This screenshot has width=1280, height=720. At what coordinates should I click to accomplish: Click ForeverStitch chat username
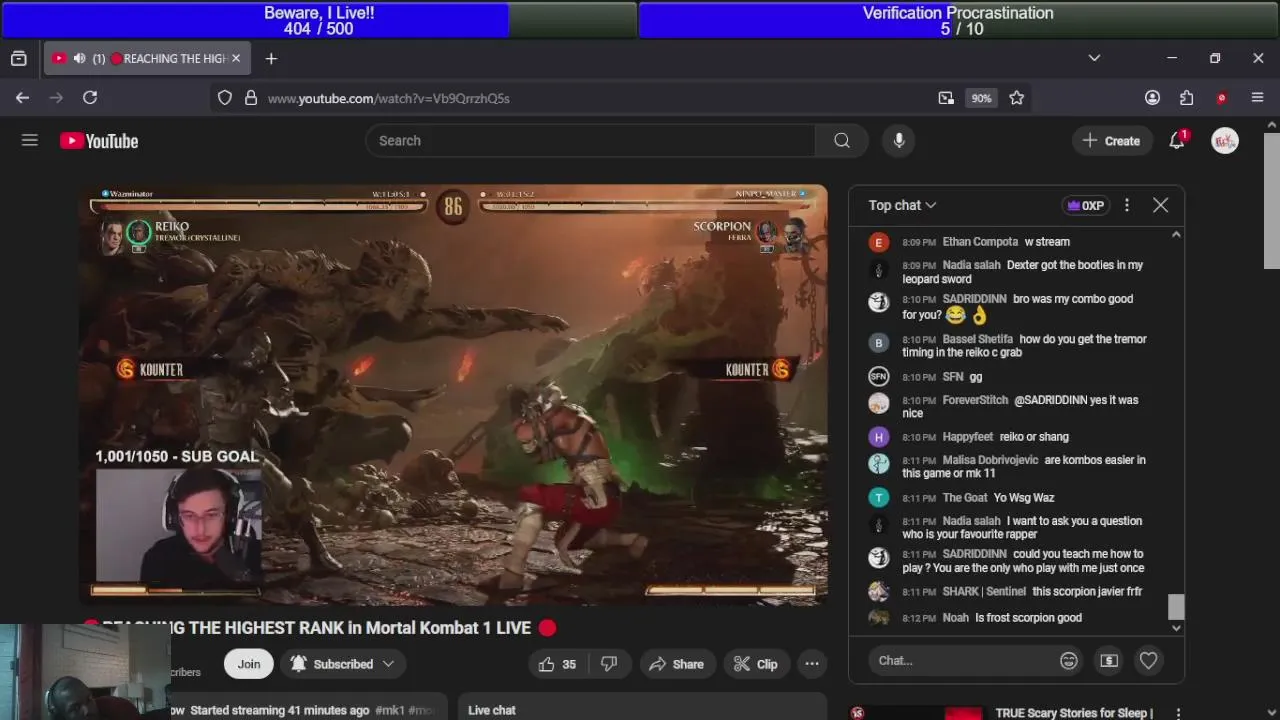[x=975, y=400]
